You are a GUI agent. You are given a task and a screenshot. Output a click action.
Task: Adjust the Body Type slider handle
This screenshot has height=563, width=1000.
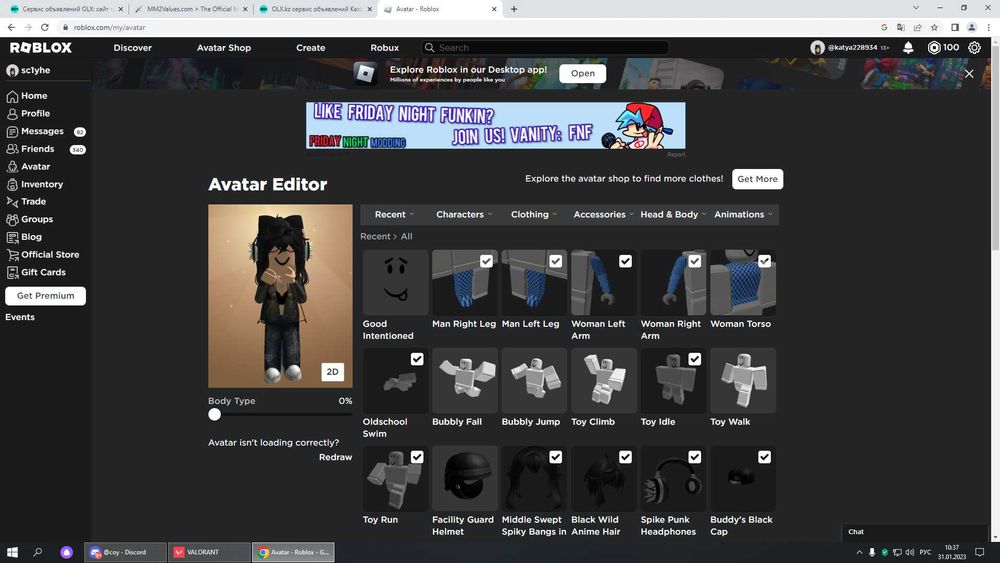(x=214, y=414)
